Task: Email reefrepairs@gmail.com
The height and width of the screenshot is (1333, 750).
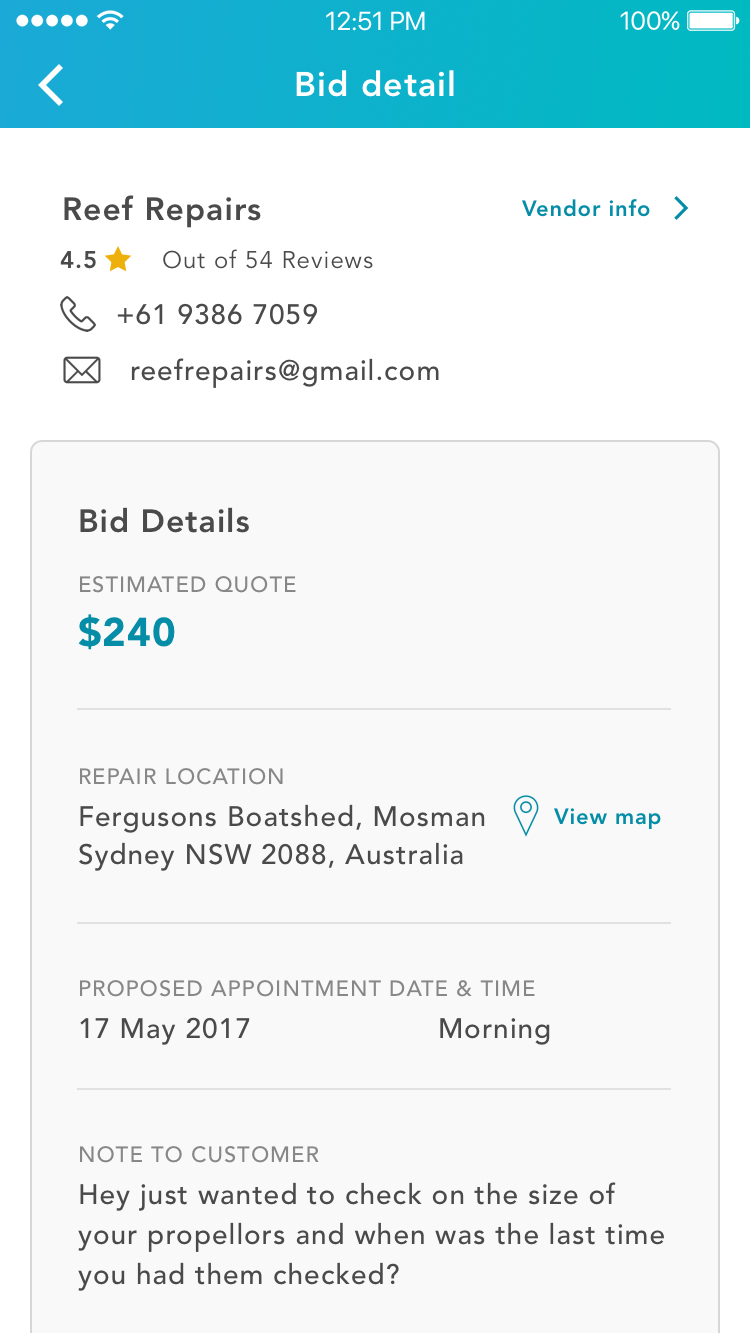Action: [285, 372]
